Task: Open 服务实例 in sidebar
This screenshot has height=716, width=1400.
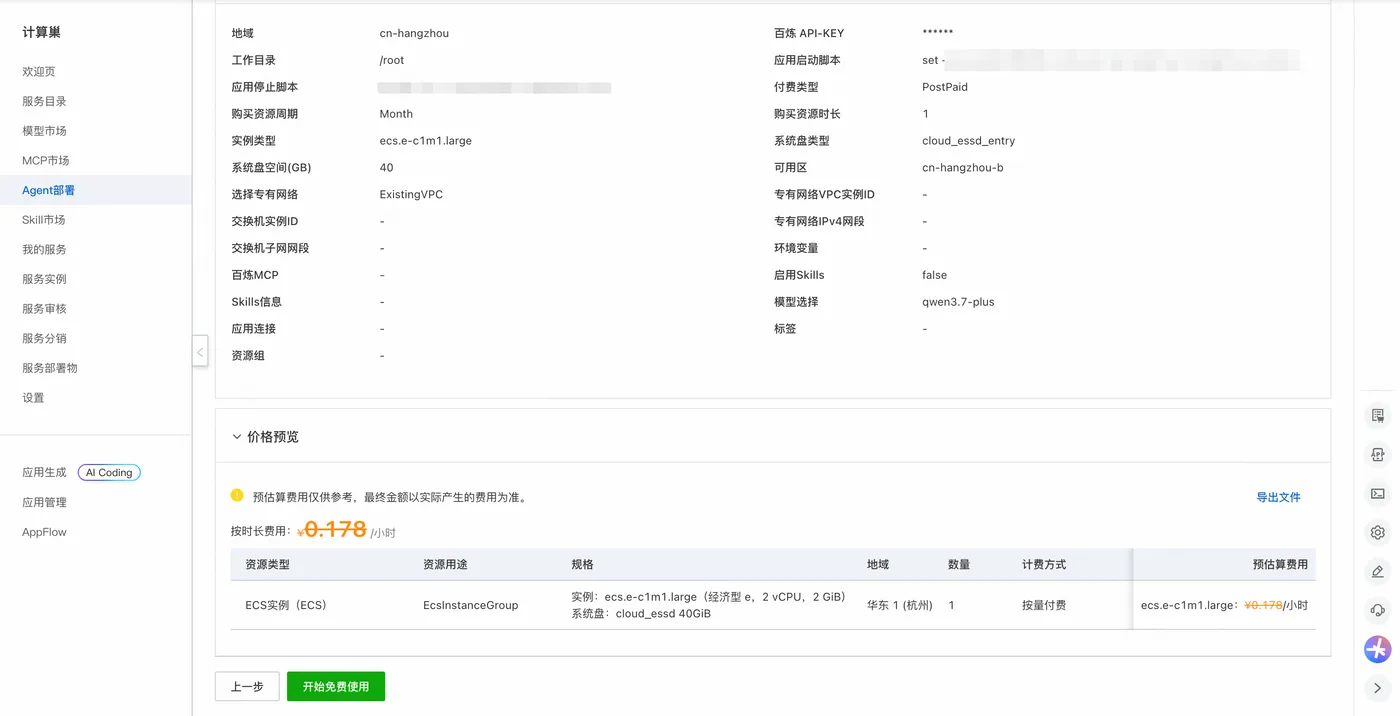Action: point(44,279)
